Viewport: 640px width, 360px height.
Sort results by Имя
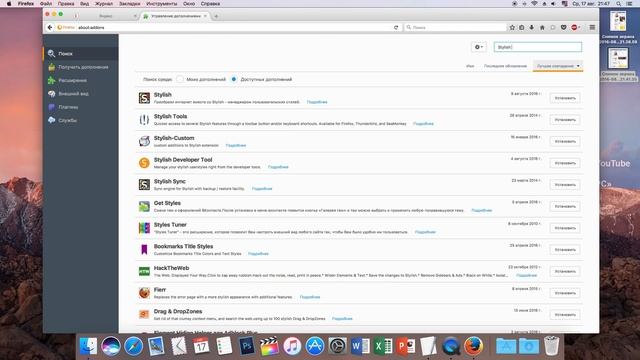click(470, 66)
